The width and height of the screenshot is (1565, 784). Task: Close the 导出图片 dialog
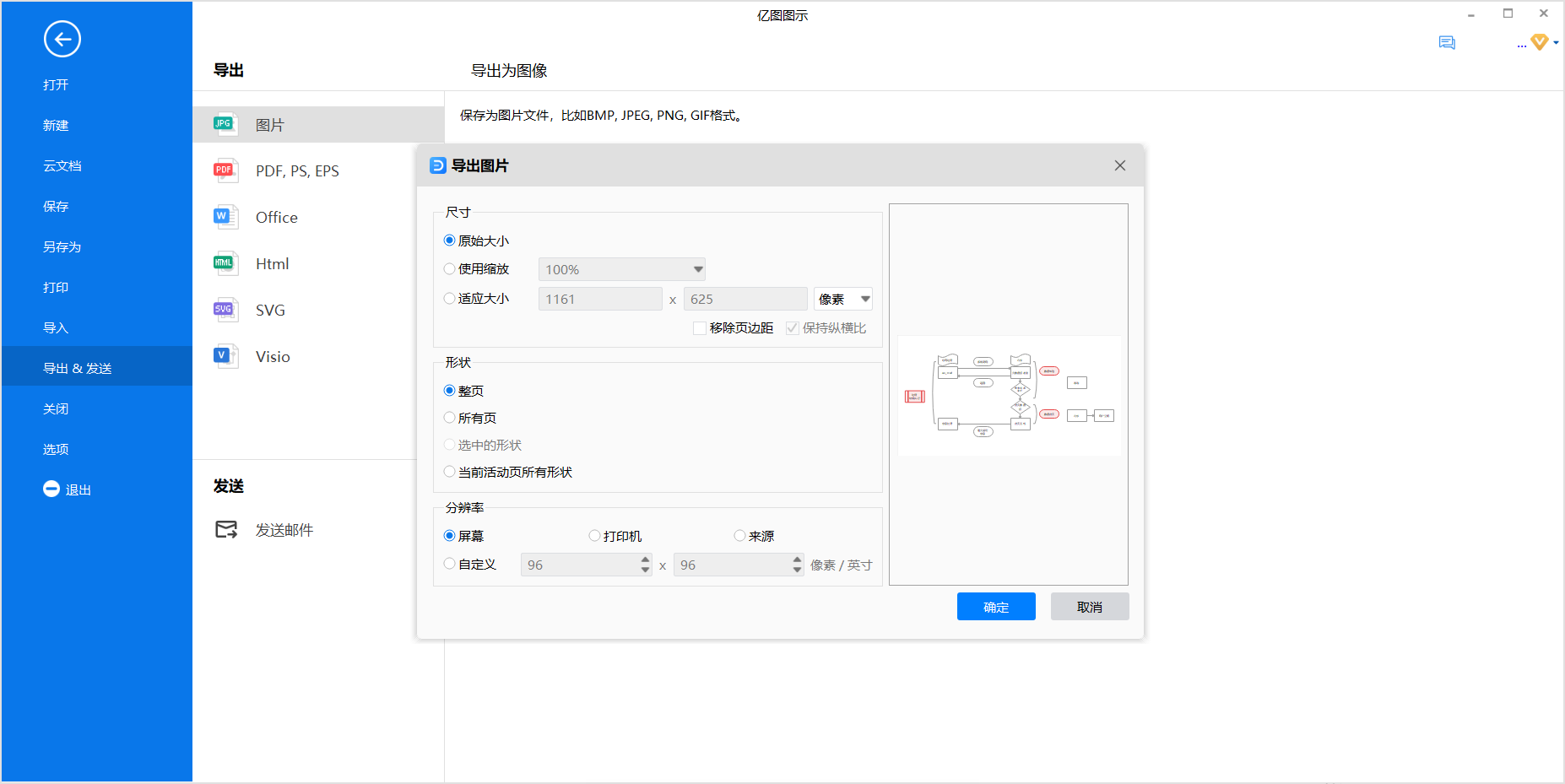[x=1120, y=165]
